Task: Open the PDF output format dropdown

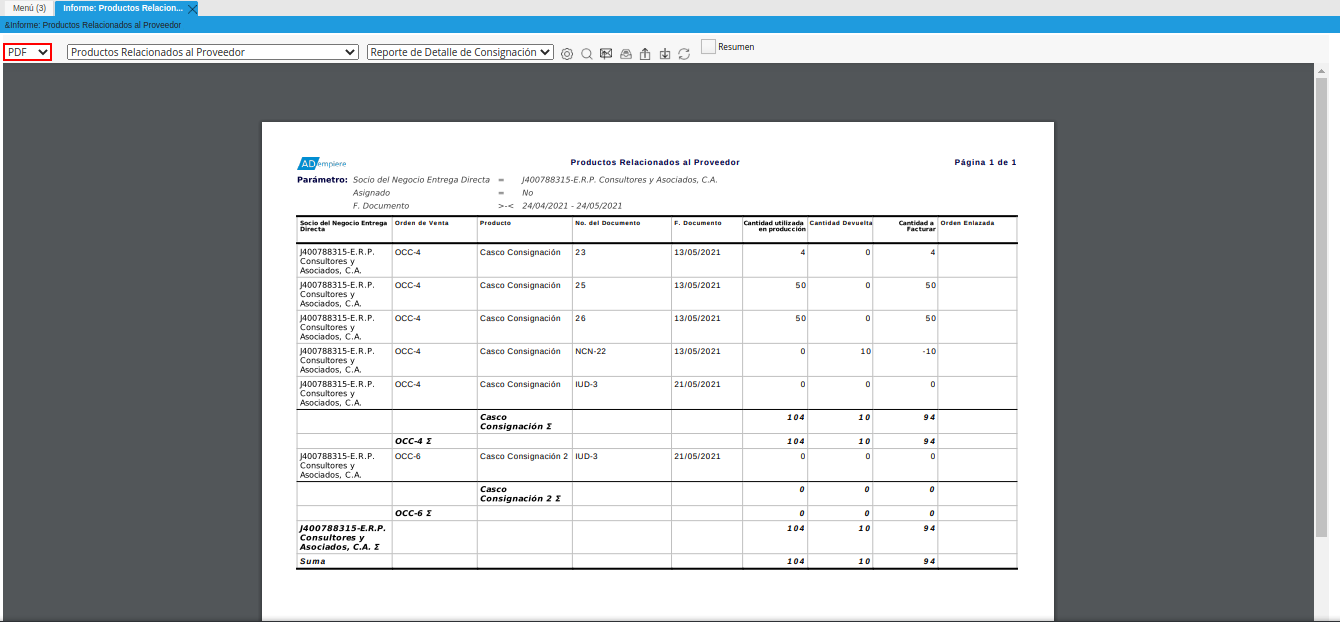Action: coord(26,51)
